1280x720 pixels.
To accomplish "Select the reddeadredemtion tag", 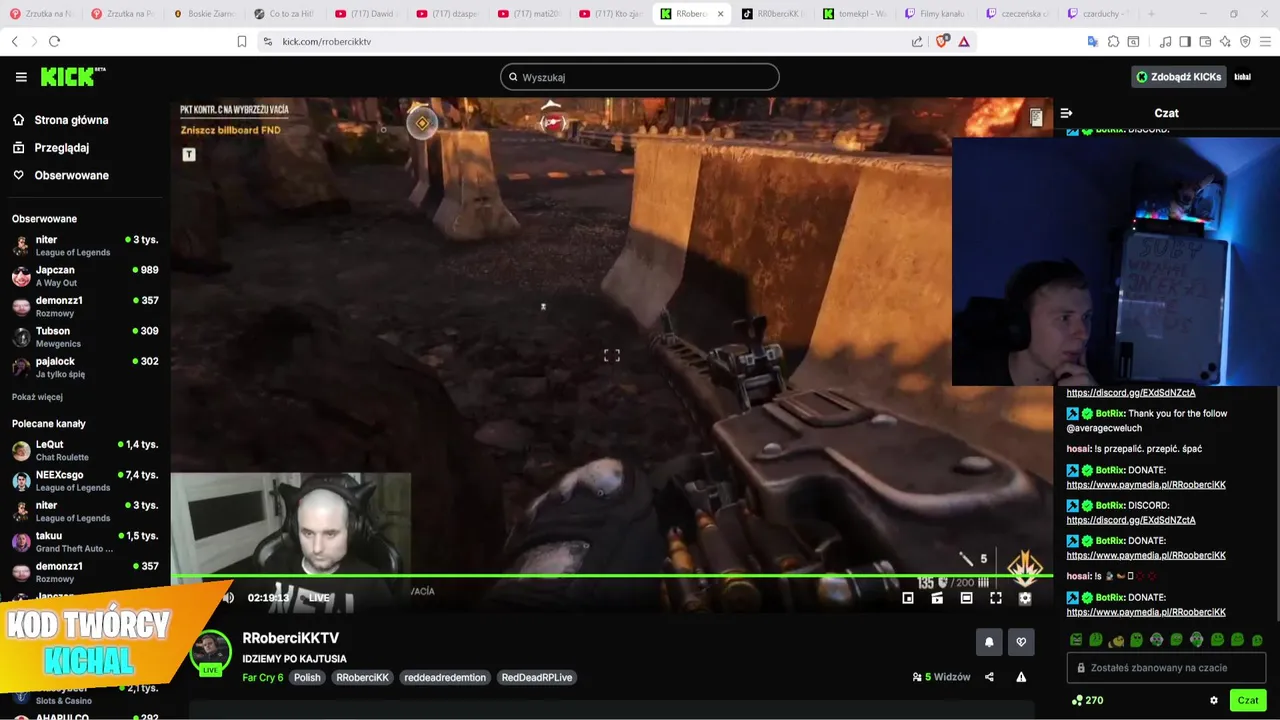I will (x=445, y=677).
